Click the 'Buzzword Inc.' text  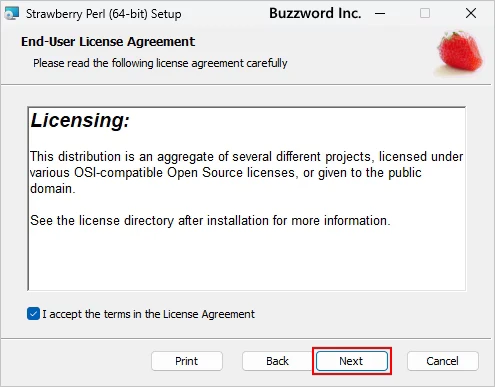pos(315,13)
